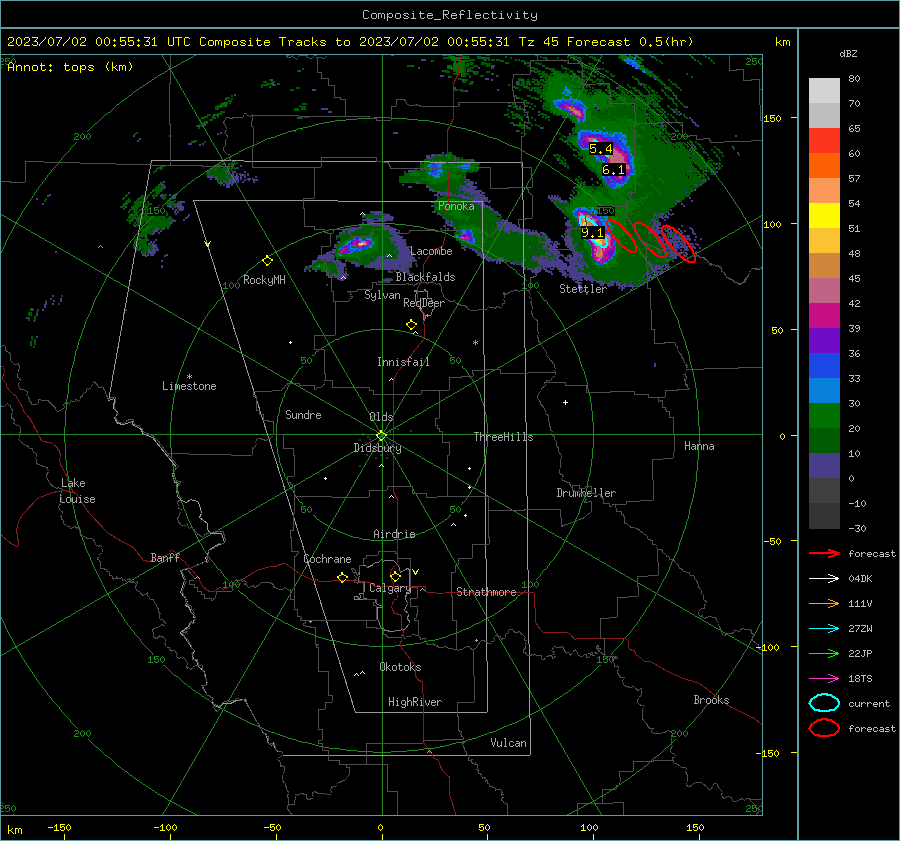Click the Limestone label
The width and height of the screenshot is (900, 841).
click(189, 386)
